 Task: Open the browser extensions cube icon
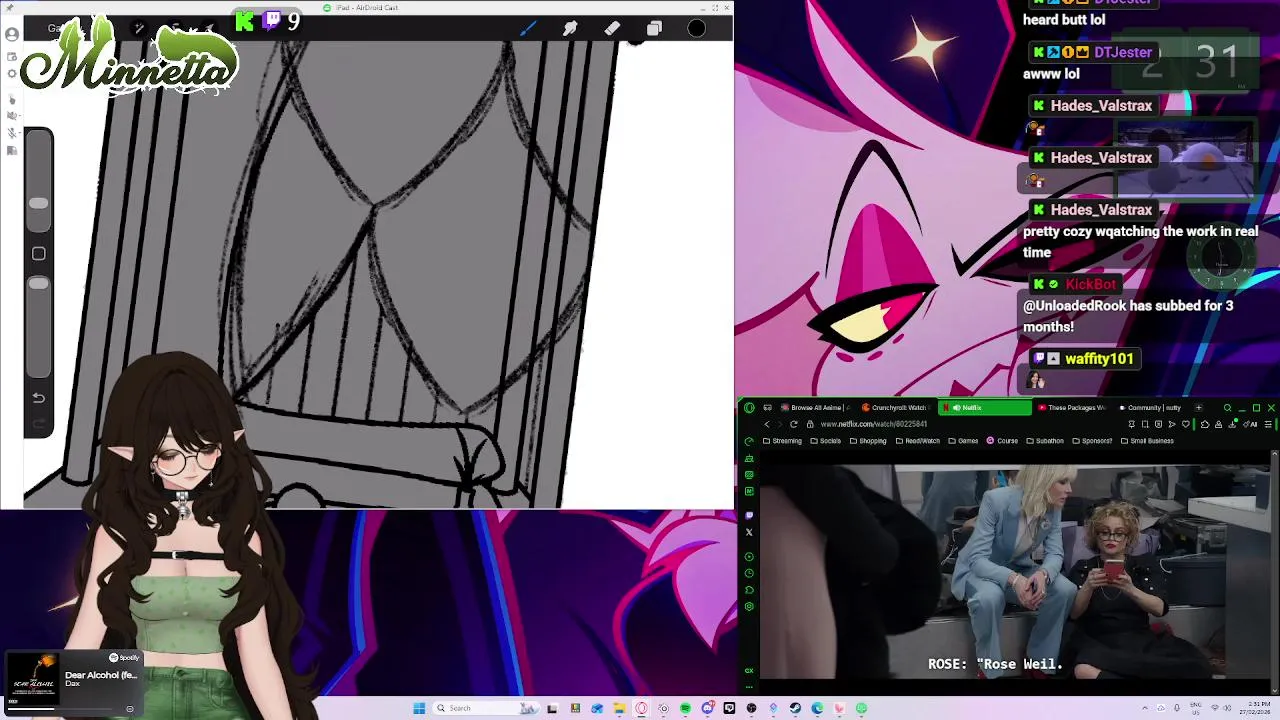[1205, 424]
